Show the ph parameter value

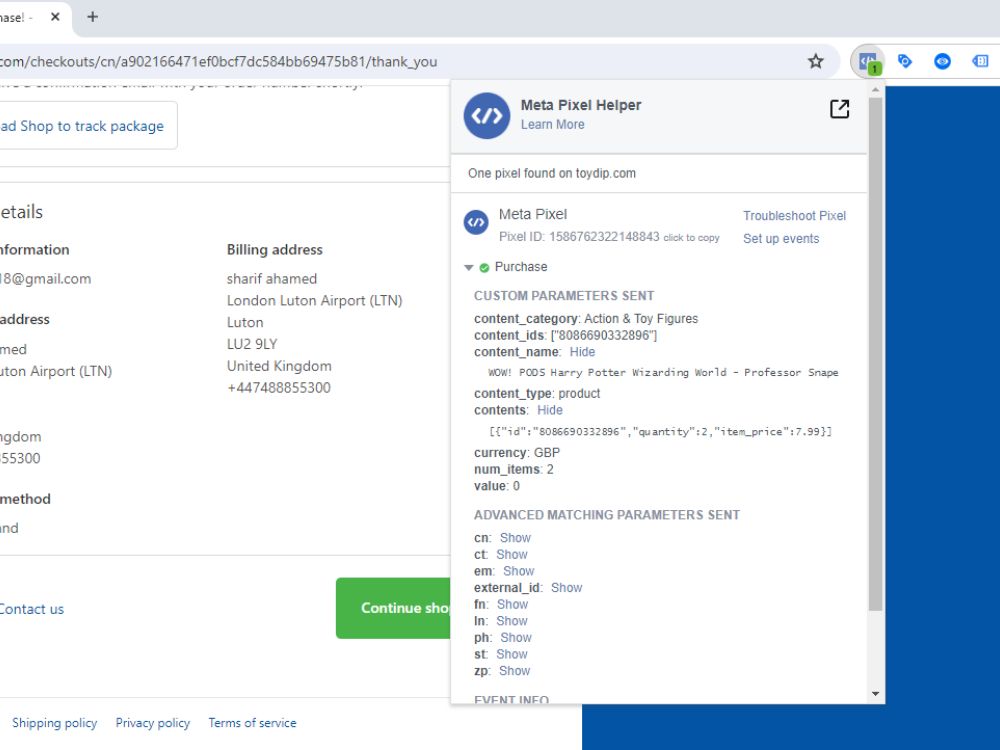coord(515,638)
